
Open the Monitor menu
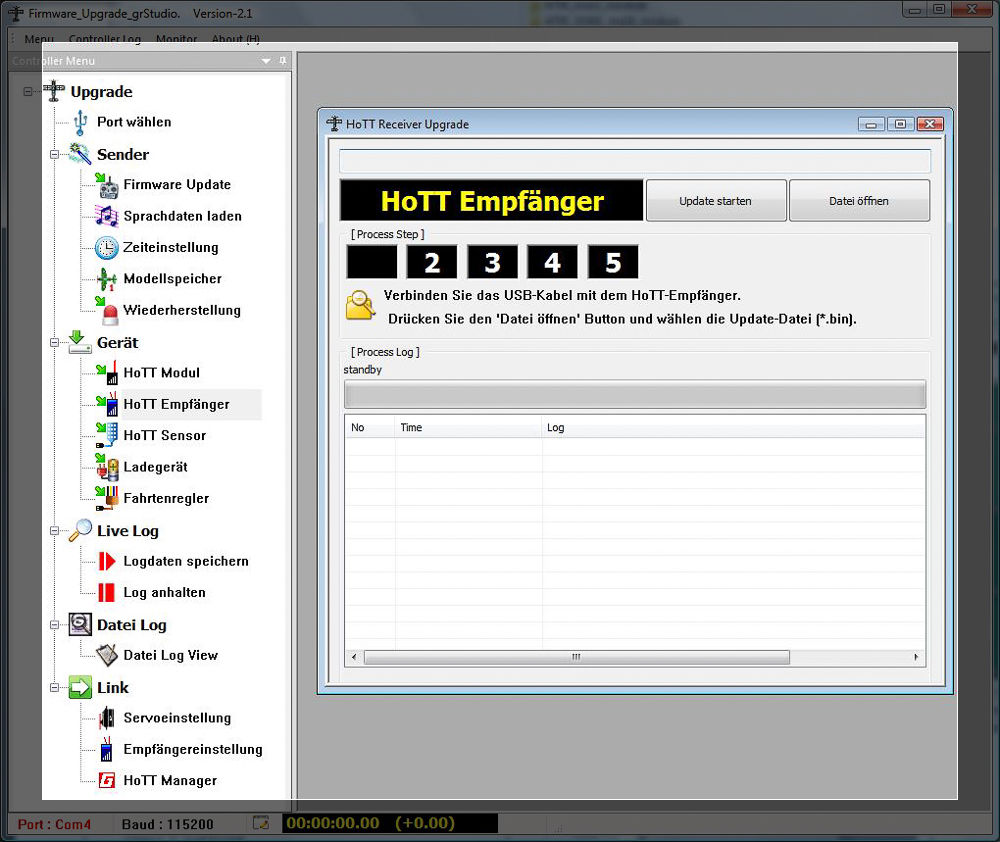point(176,39)
